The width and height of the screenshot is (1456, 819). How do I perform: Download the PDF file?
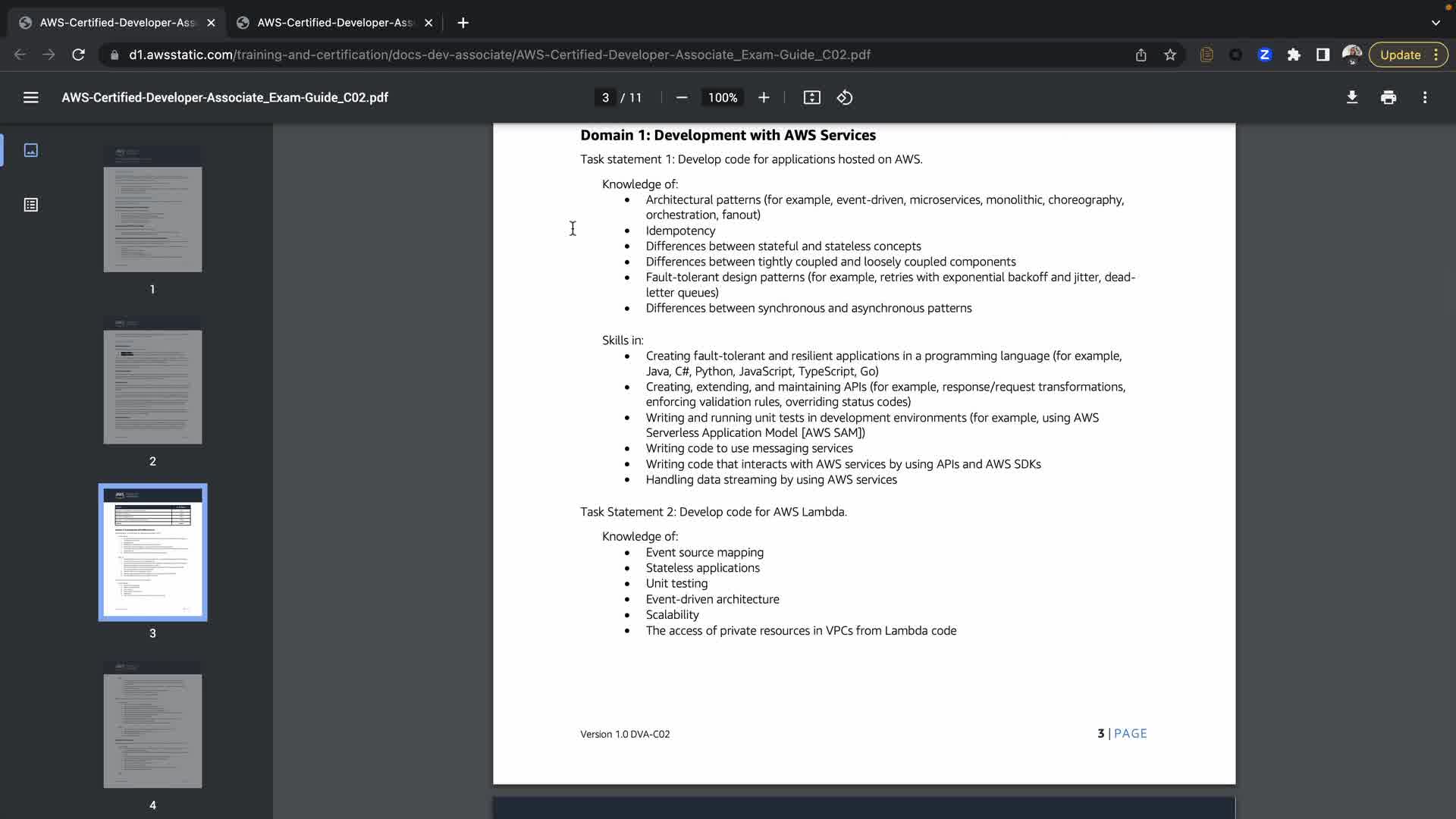1351,98
